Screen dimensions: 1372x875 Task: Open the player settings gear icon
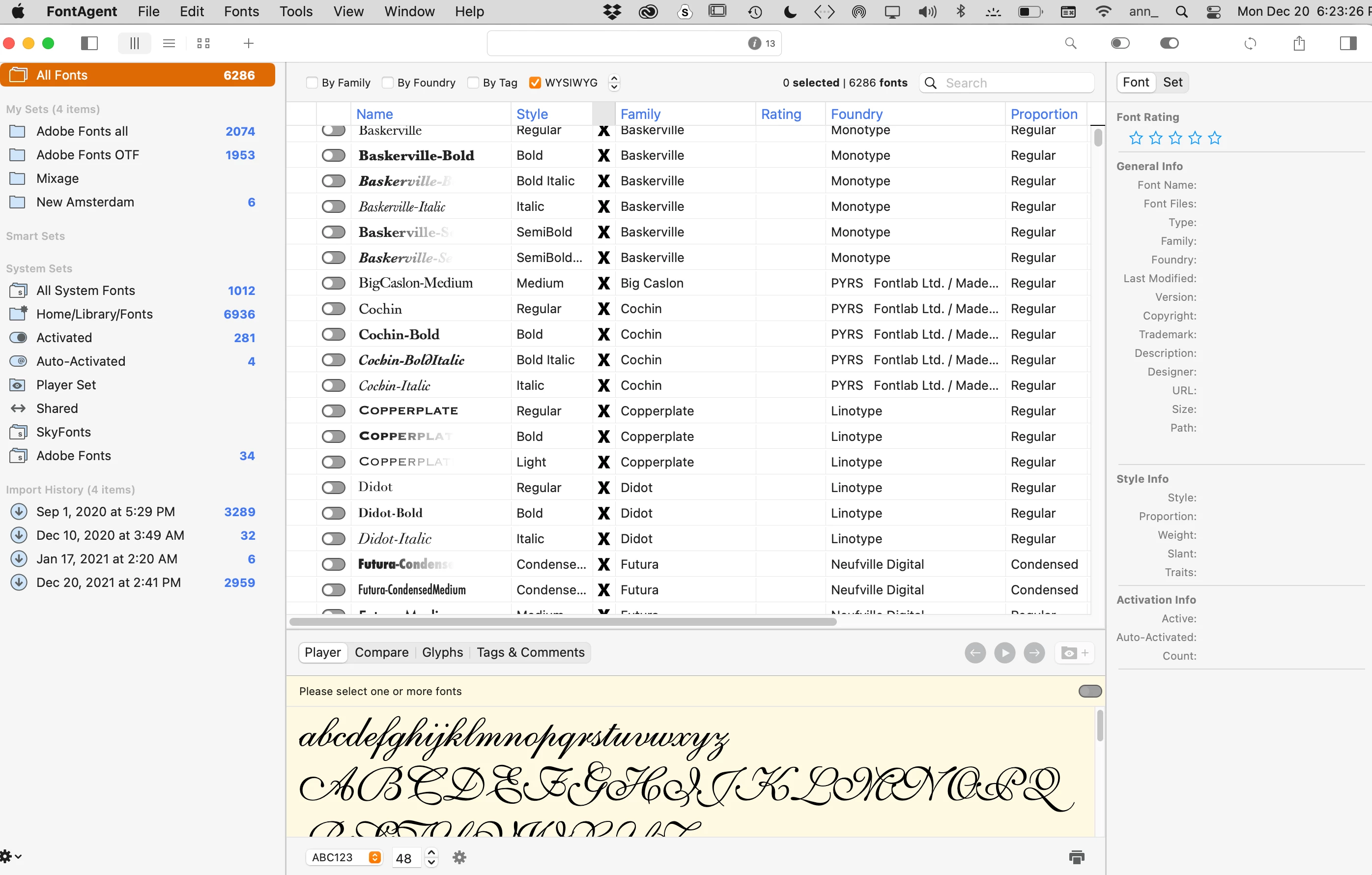[459, 857]
